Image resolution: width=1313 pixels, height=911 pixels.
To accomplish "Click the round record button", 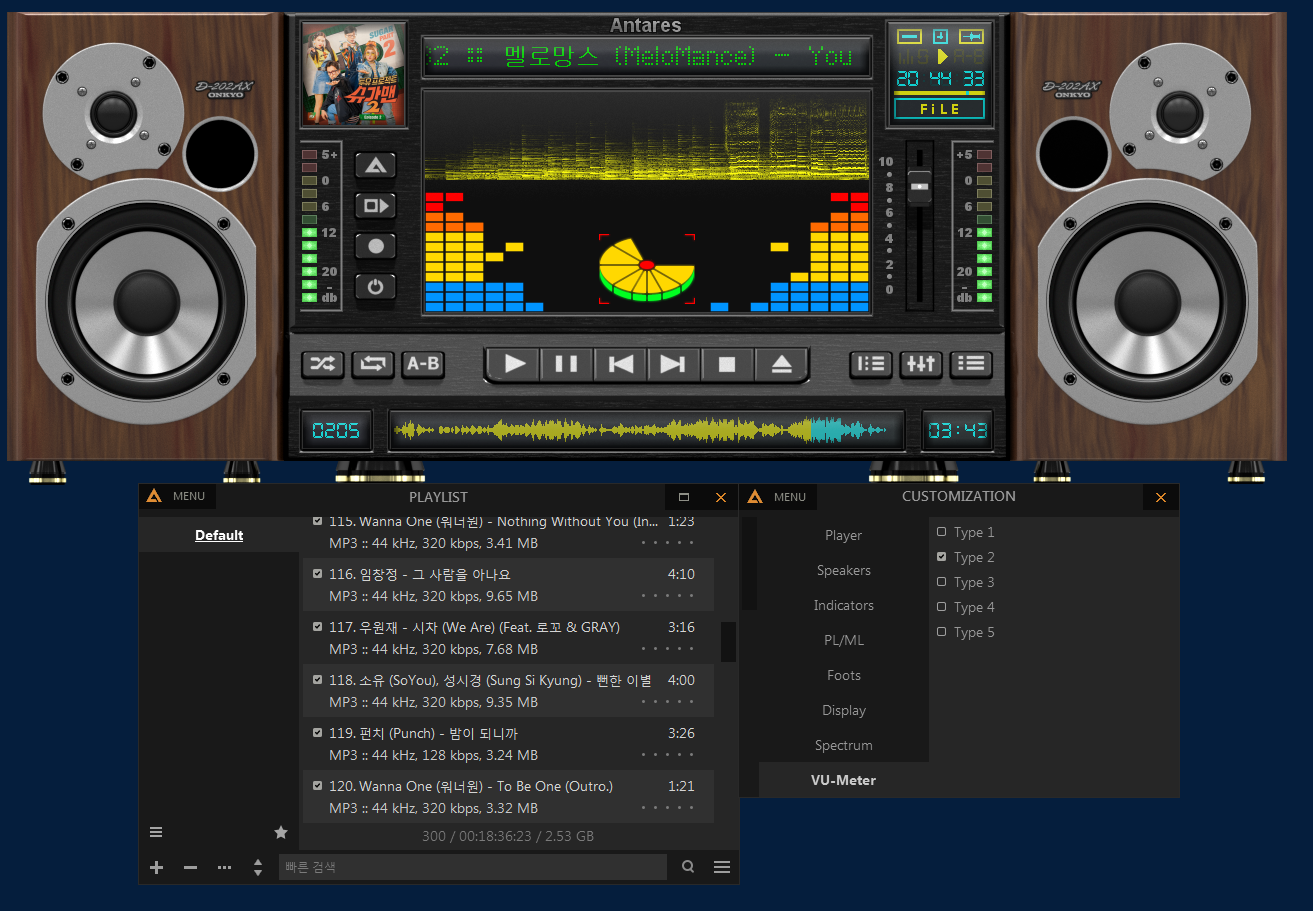I will tap(375, 246).
